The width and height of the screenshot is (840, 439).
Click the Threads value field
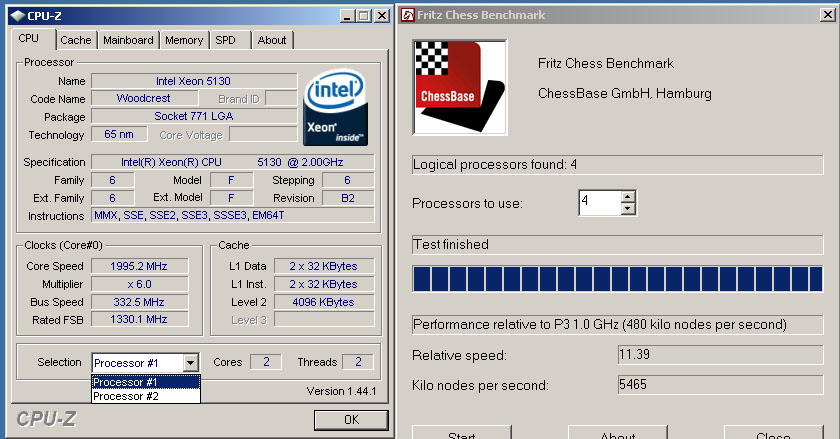(x=358, y=362)
